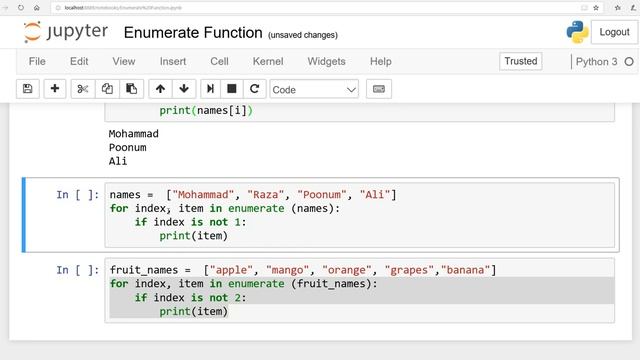Rename the notebook title Enumerate Function
Screen dimensions: 640x360
coord(193,33)
